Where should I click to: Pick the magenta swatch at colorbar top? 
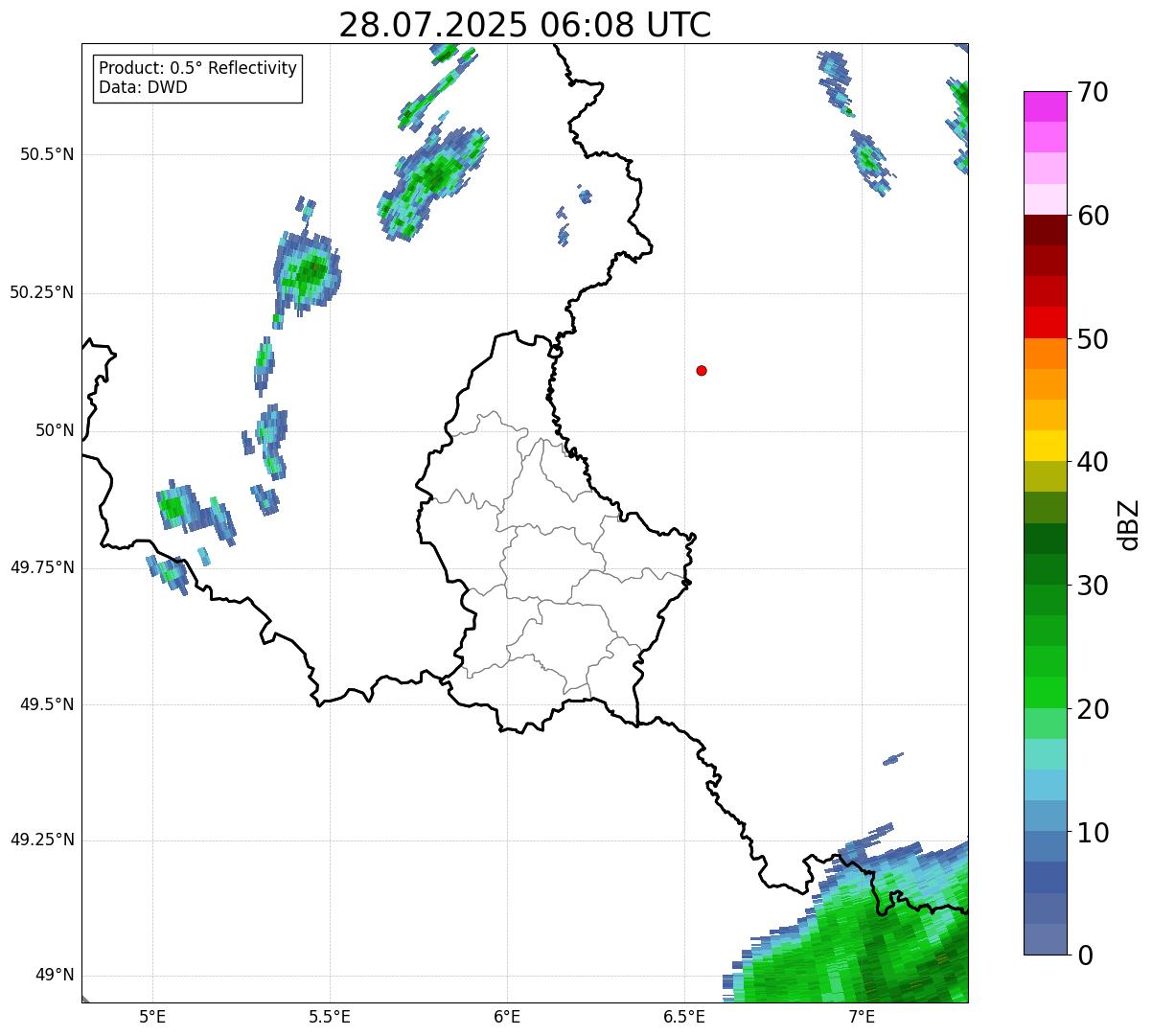(1045, 106)
